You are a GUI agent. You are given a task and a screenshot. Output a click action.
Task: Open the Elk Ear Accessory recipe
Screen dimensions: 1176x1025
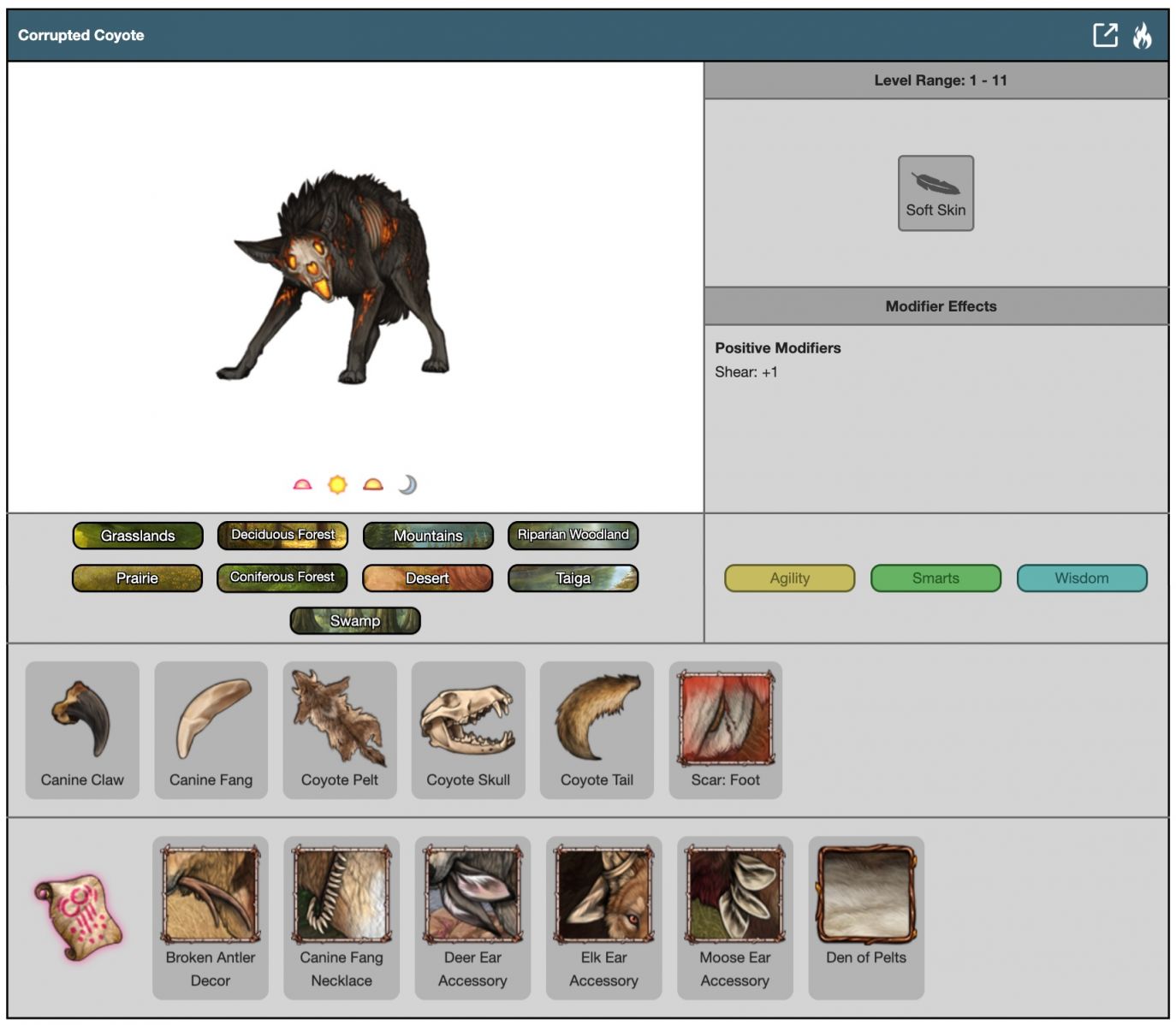[603, 916]
